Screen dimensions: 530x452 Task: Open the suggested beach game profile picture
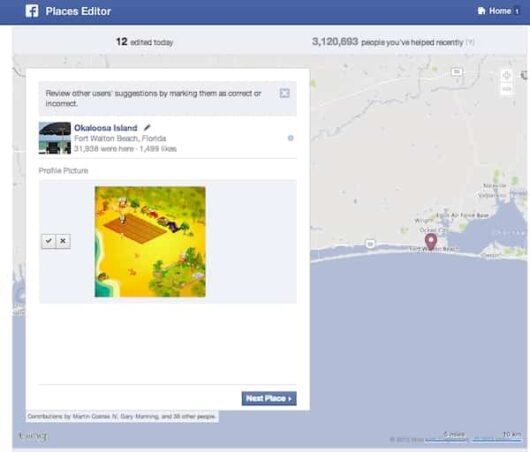(150, 242)
